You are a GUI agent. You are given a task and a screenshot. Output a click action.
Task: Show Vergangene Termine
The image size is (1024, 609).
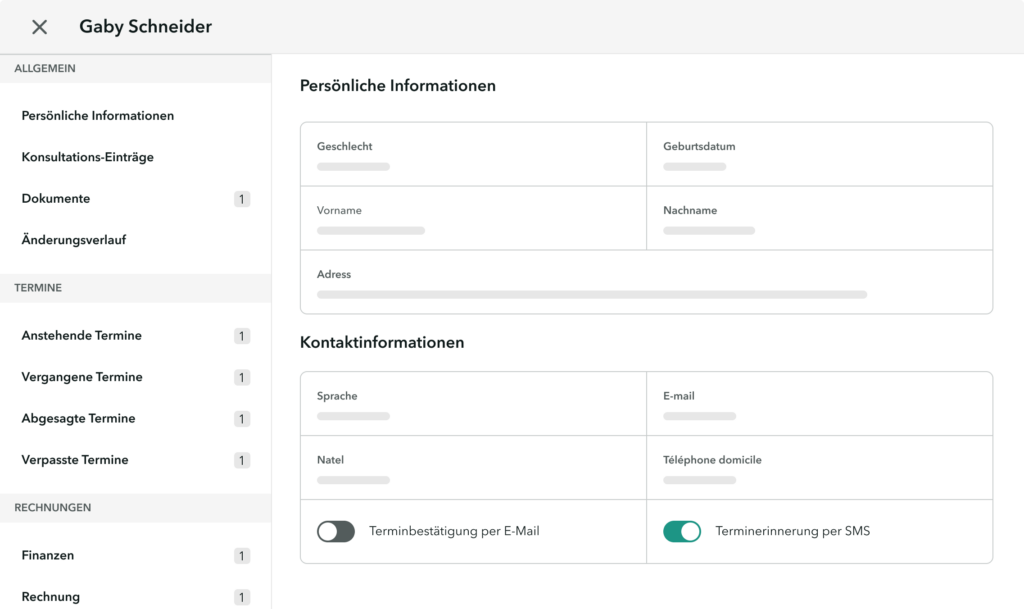tap(83, 377)
